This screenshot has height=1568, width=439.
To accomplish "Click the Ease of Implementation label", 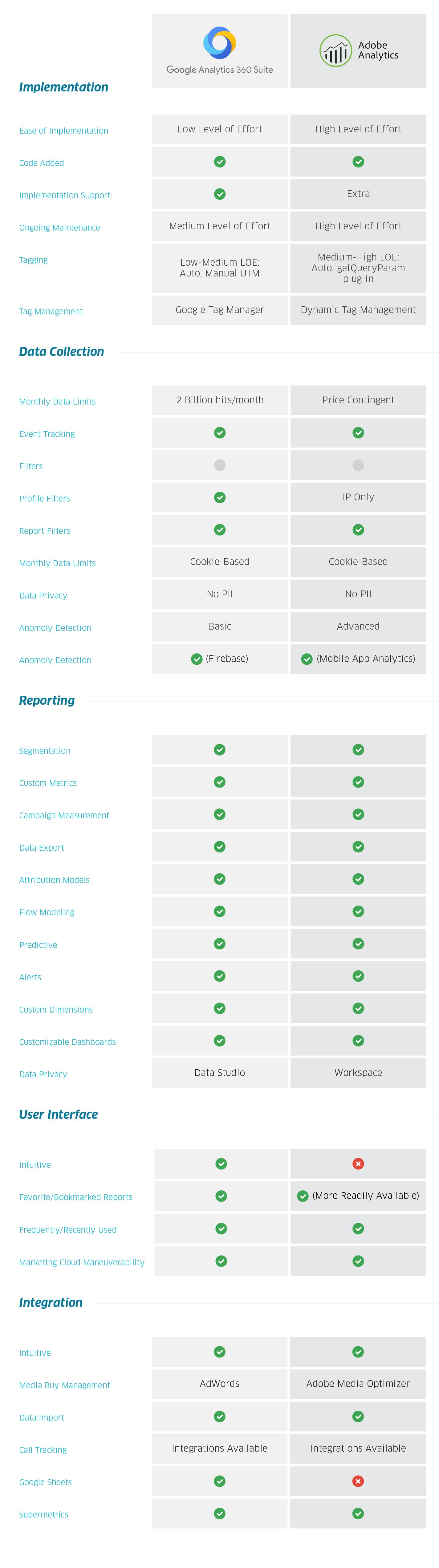I will (x=63, y=130).
